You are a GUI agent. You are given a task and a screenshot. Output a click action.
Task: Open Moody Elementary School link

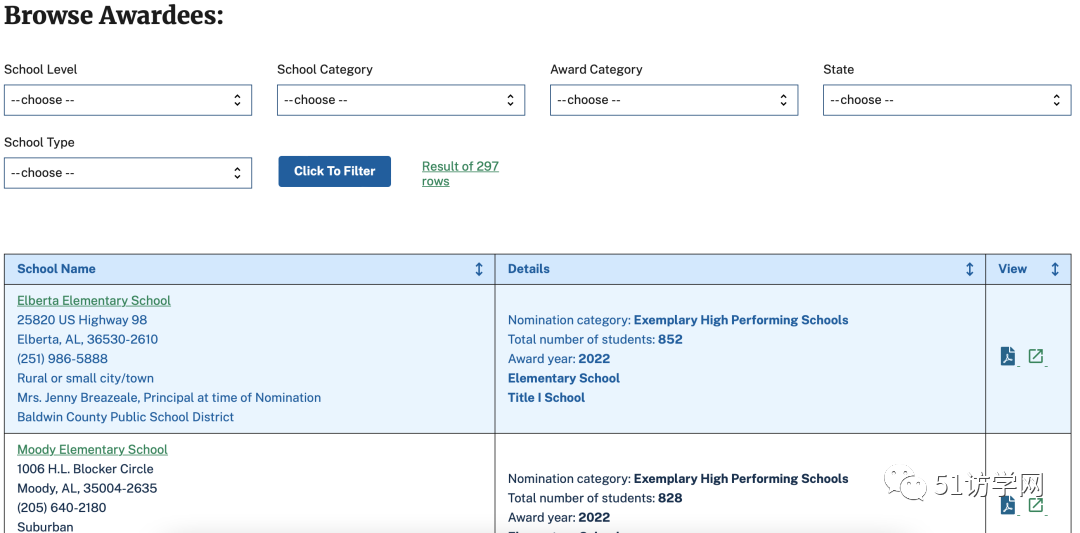(x=92, y=450)
